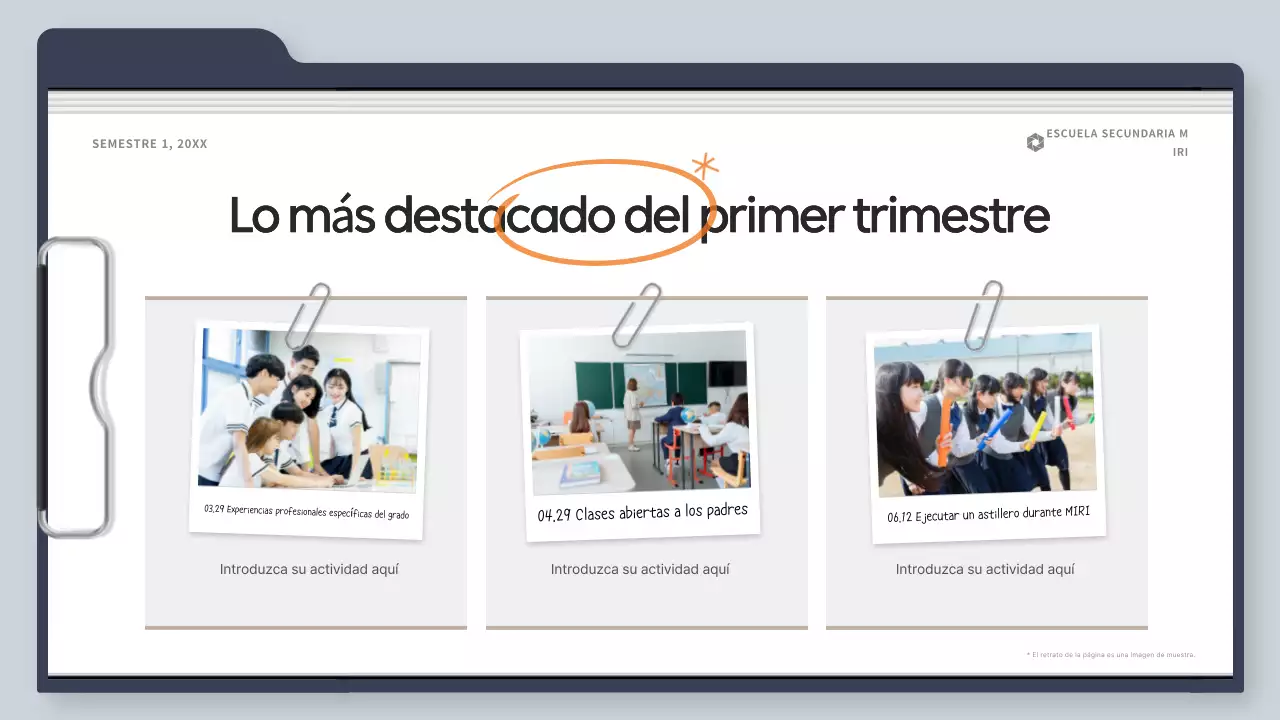The image size is (1280, 720).
Task: Click the hexagon school logo icon
Action: (x=1035, y=143)
